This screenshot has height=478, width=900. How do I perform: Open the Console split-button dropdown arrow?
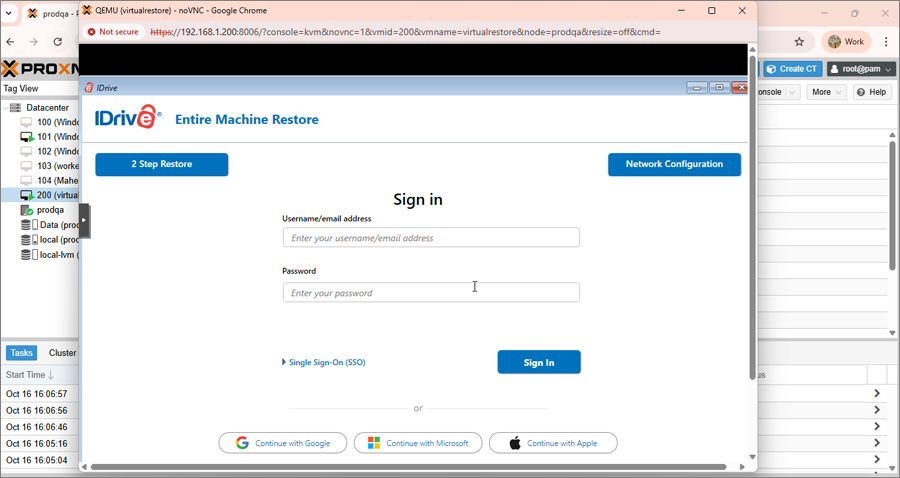pyautogui.click(x=793, y=92)
